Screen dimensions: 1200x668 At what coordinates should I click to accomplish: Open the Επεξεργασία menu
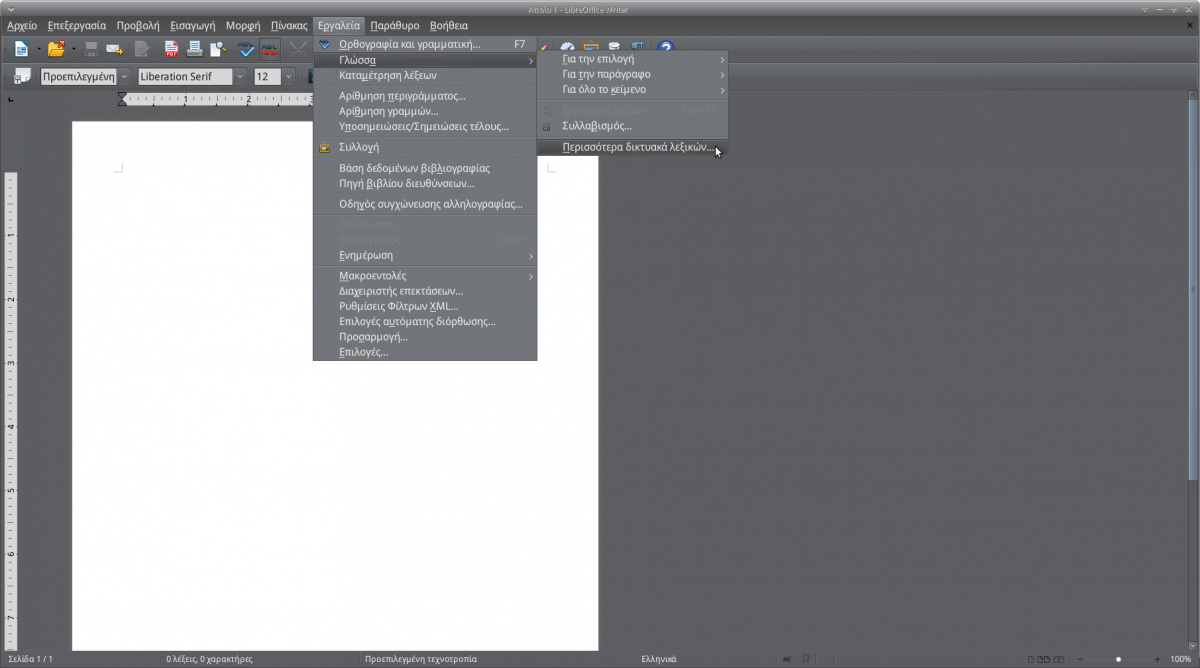point(77,25)
